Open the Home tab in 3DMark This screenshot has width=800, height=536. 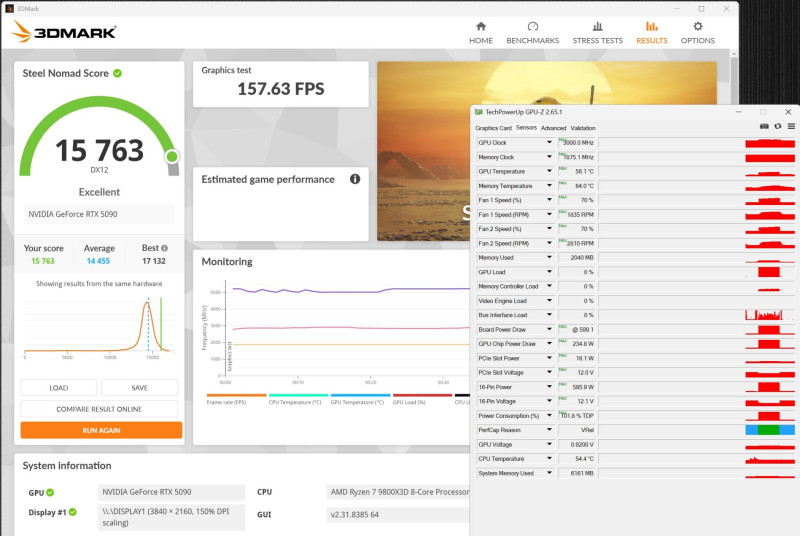[x=481, y=33]
